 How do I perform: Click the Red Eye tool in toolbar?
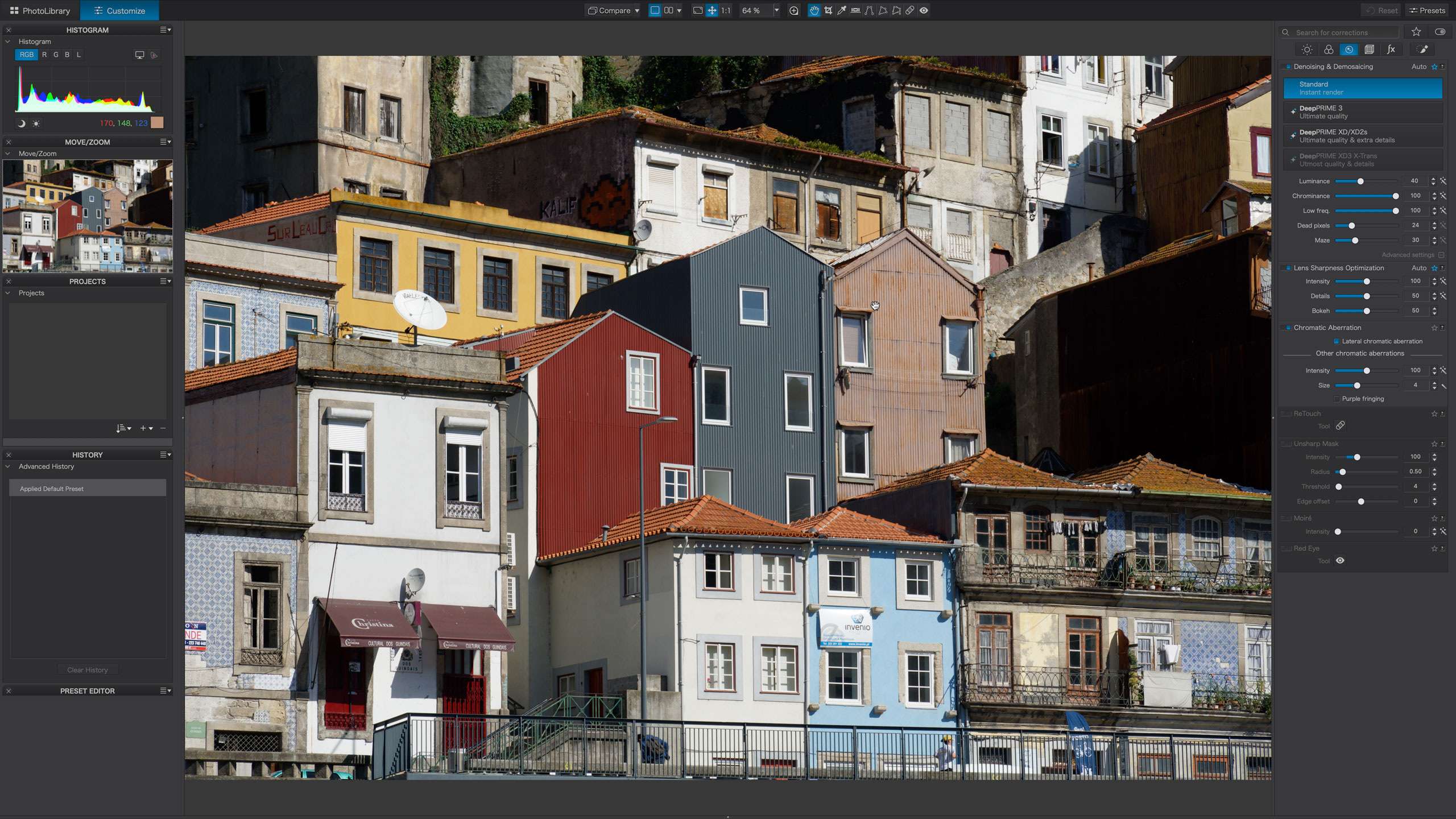point(924,10)
